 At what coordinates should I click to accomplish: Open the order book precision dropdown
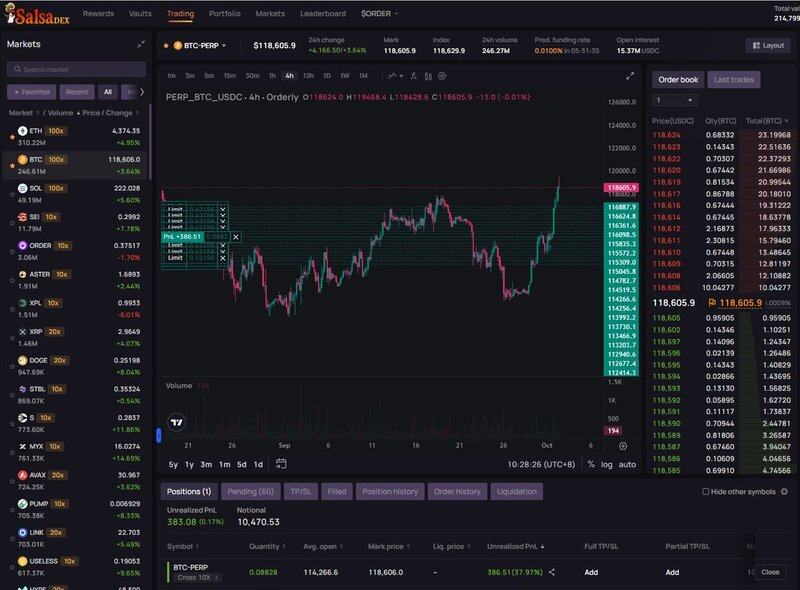tap(672, 100)
